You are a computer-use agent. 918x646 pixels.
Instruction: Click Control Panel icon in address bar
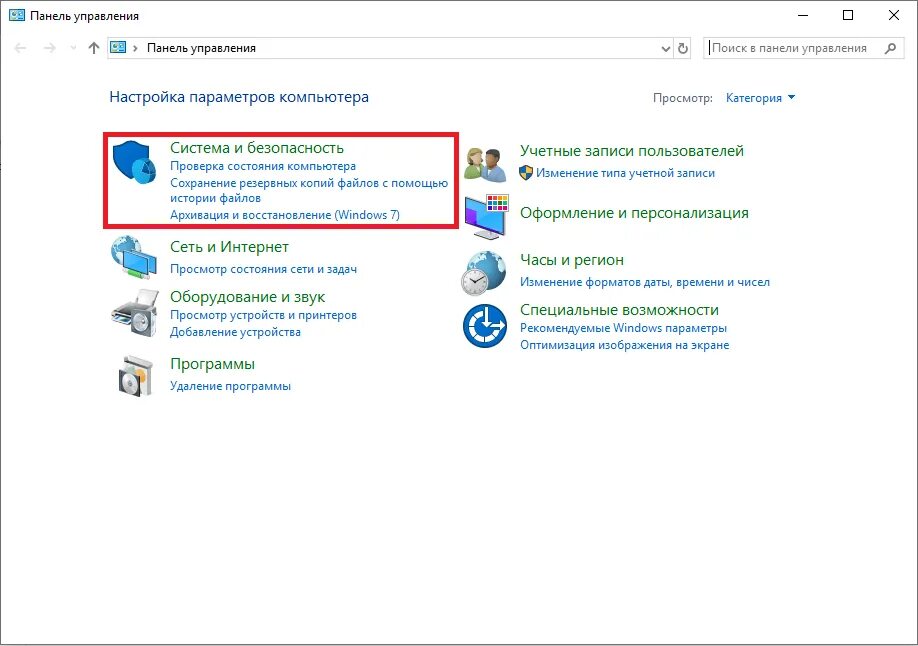tap(118, 47)
